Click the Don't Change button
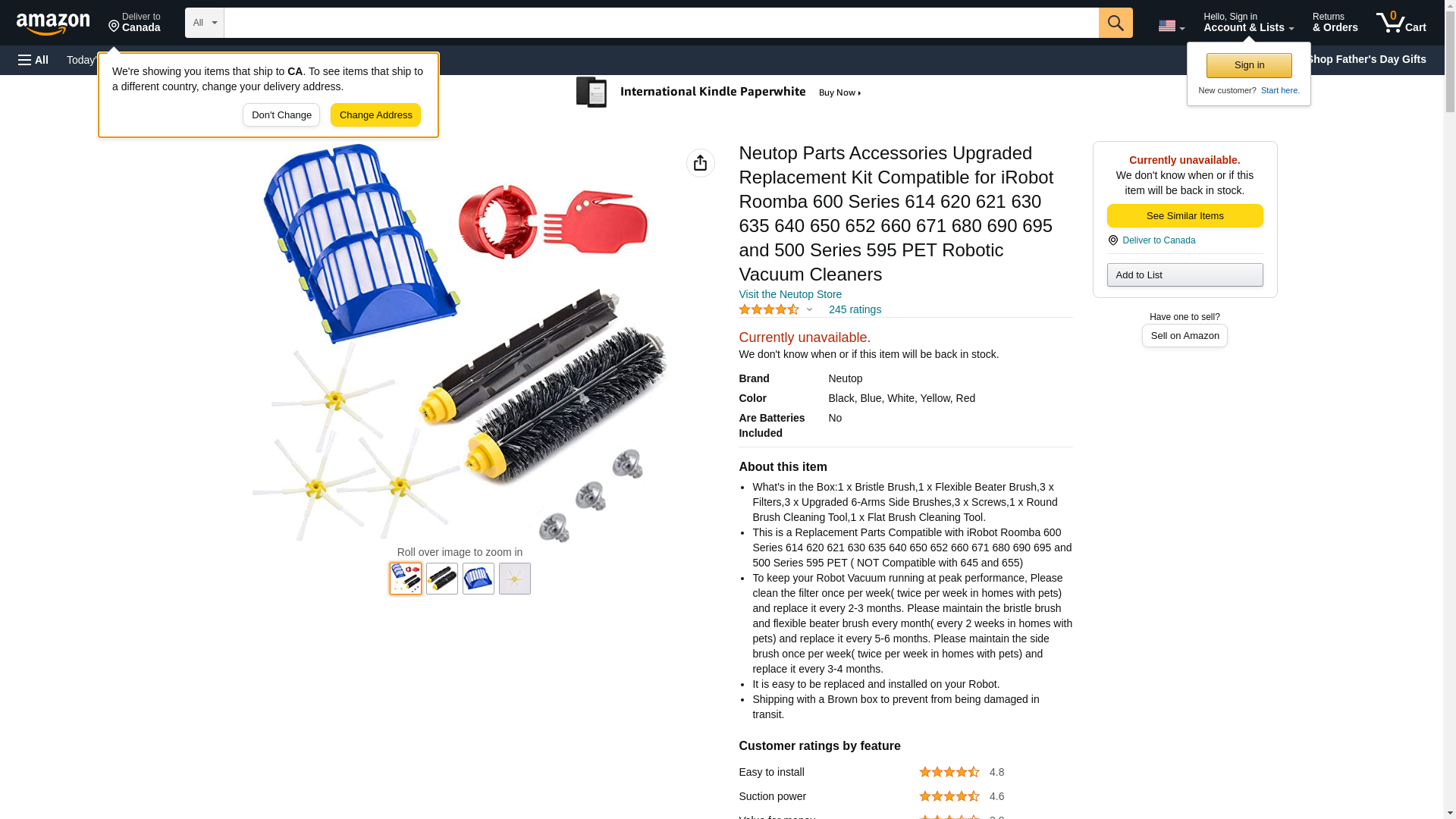Screen dimensions: 1456x819 [281, 115]
